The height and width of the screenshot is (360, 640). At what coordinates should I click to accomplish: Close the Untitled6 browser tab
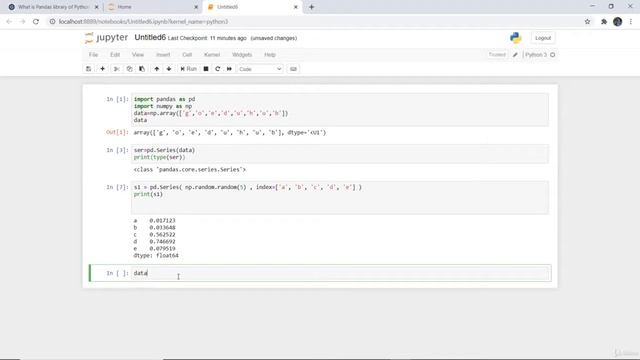(296, 7)
